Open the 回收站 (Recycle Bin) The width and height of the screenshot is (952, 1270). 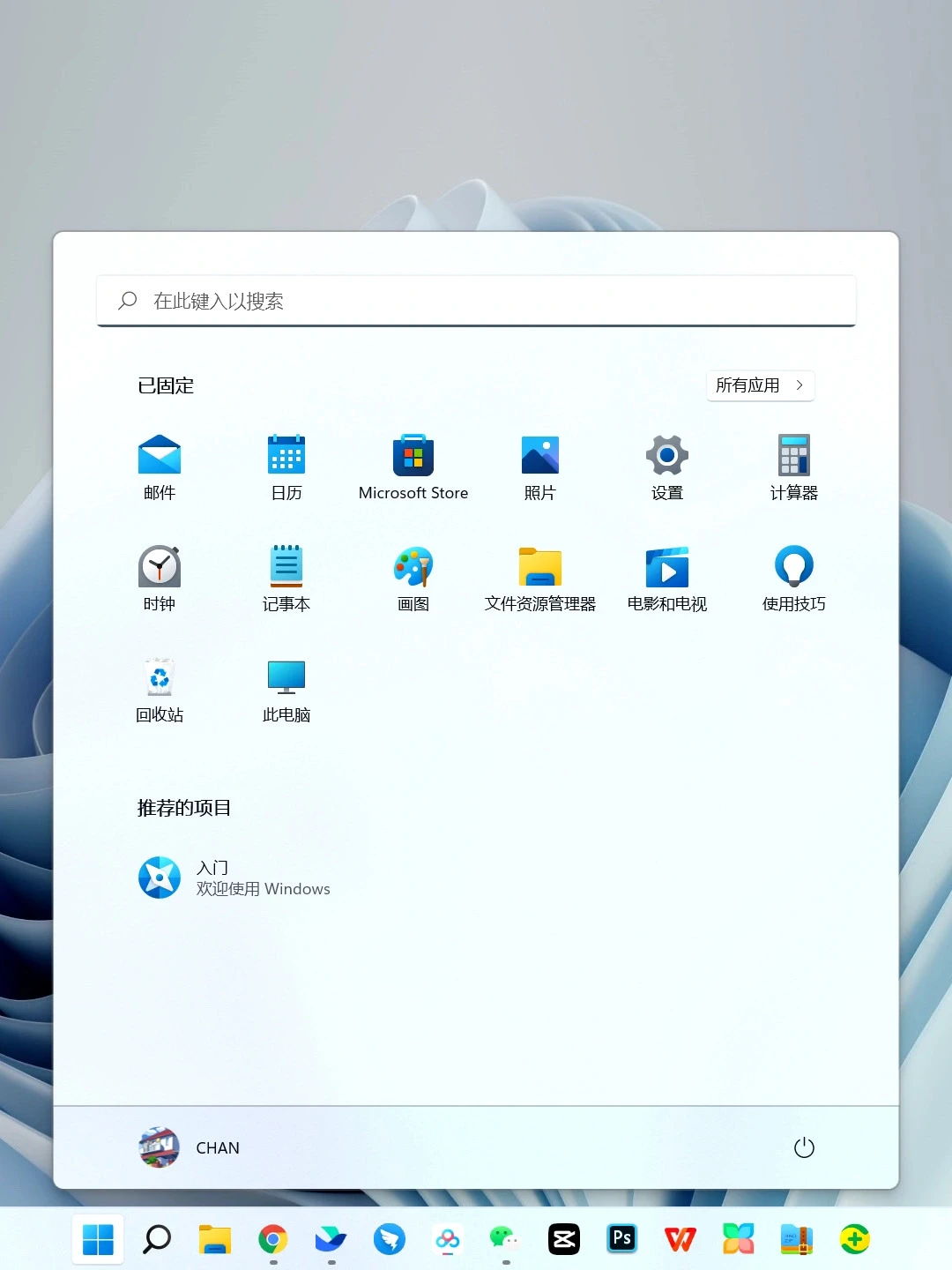[159, 690]
